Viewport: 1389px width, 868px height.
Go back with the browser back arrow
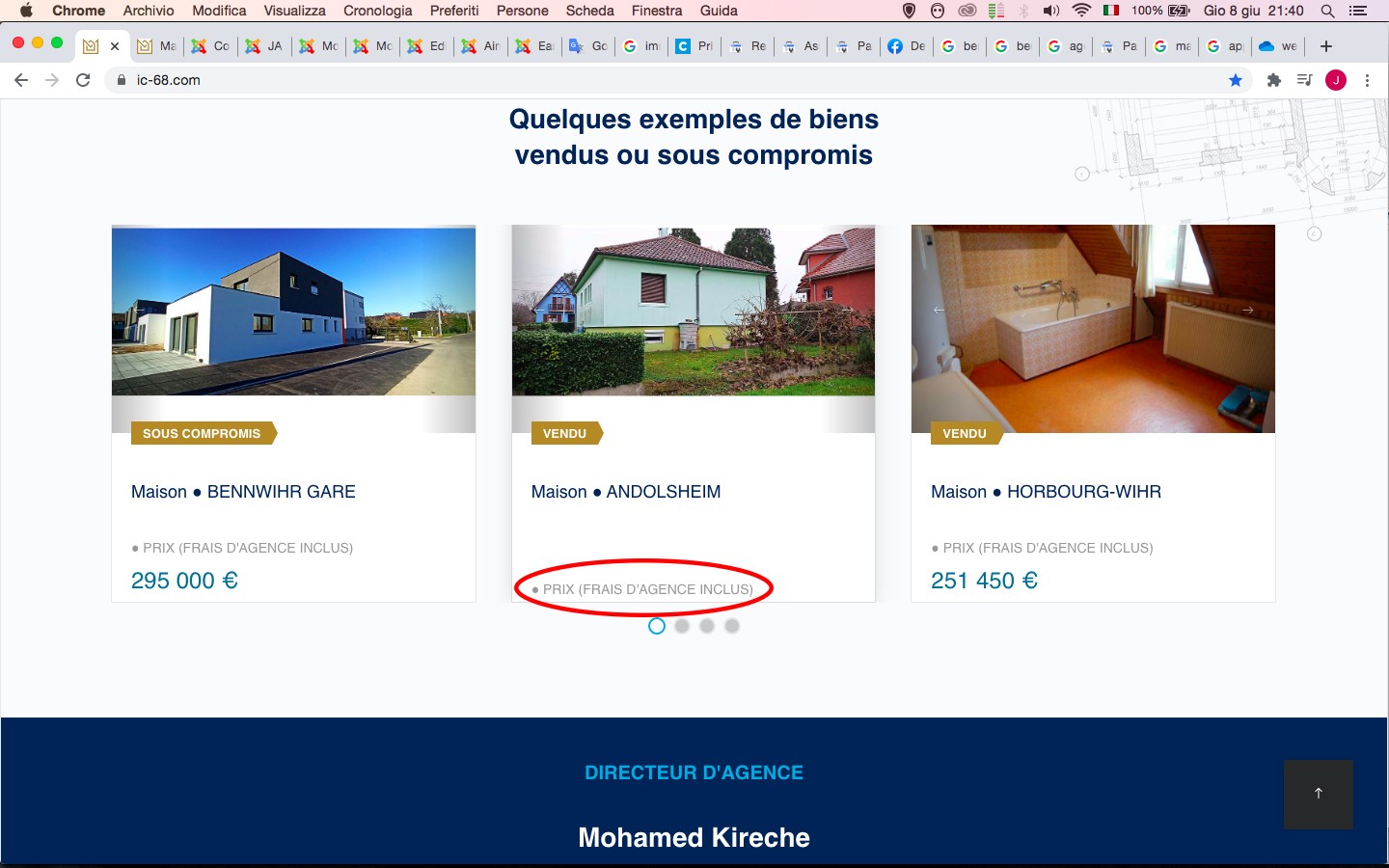(x=21, y=80)
